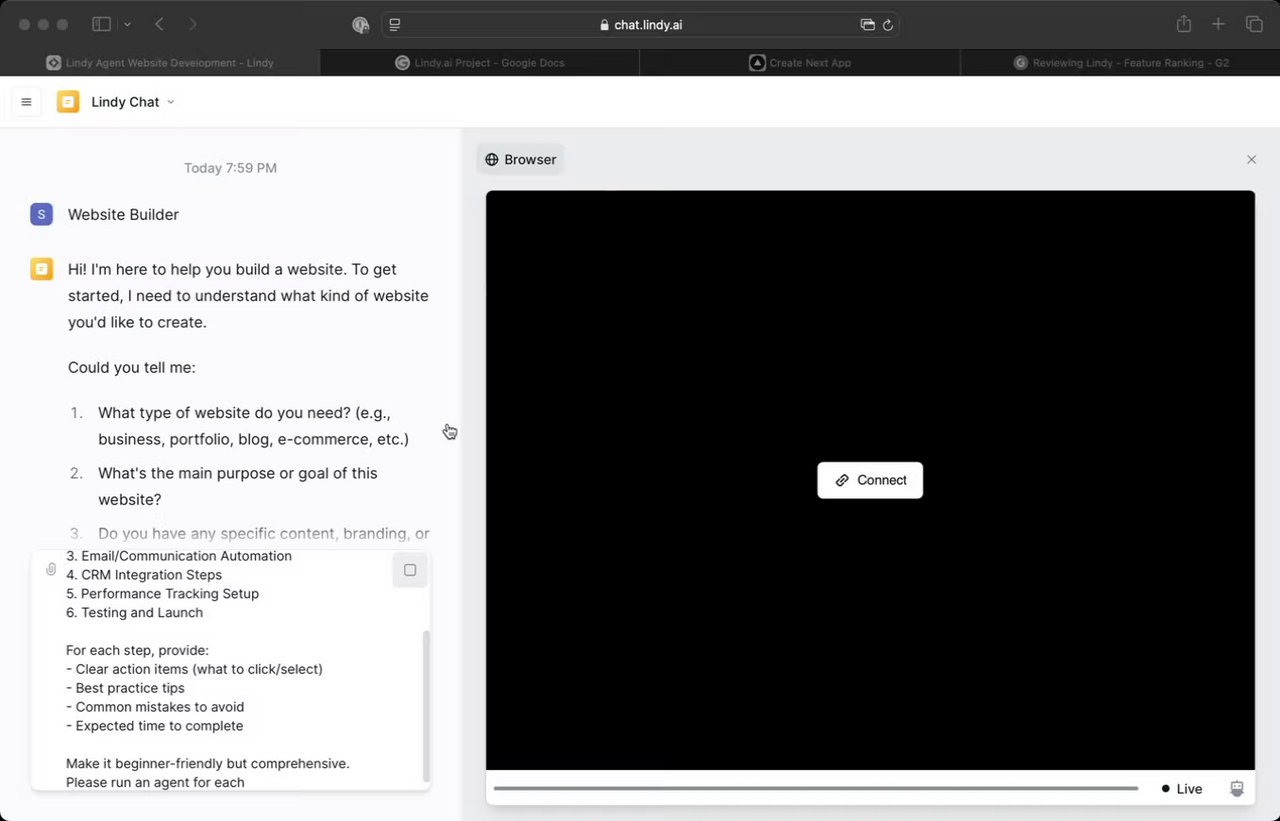Click 'What type of website do you need?'
The height and width of the screenshot is (821, 1280).
[253, 426]
